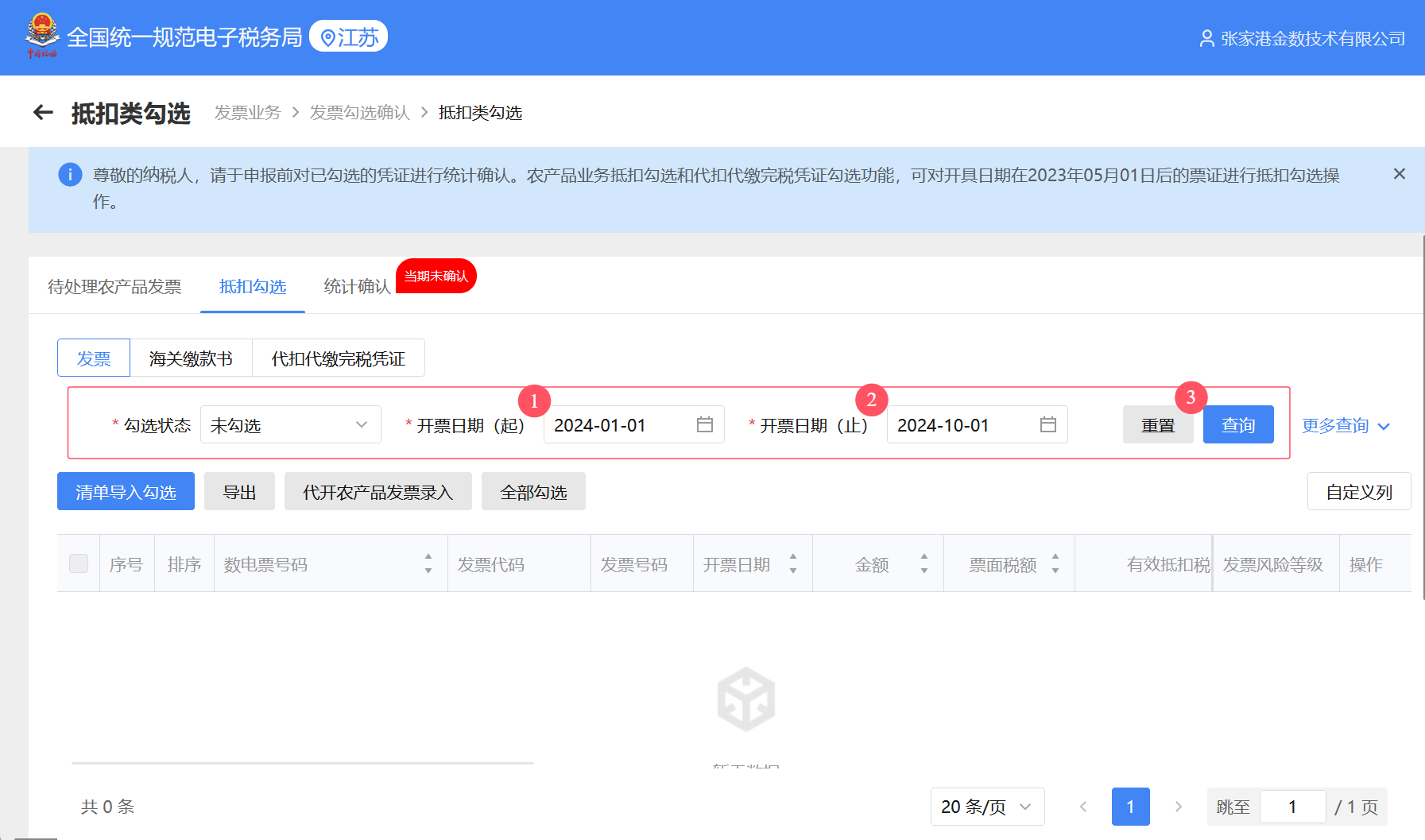Click the 张家港金数技术有限公司 account name

(1313, 38)
